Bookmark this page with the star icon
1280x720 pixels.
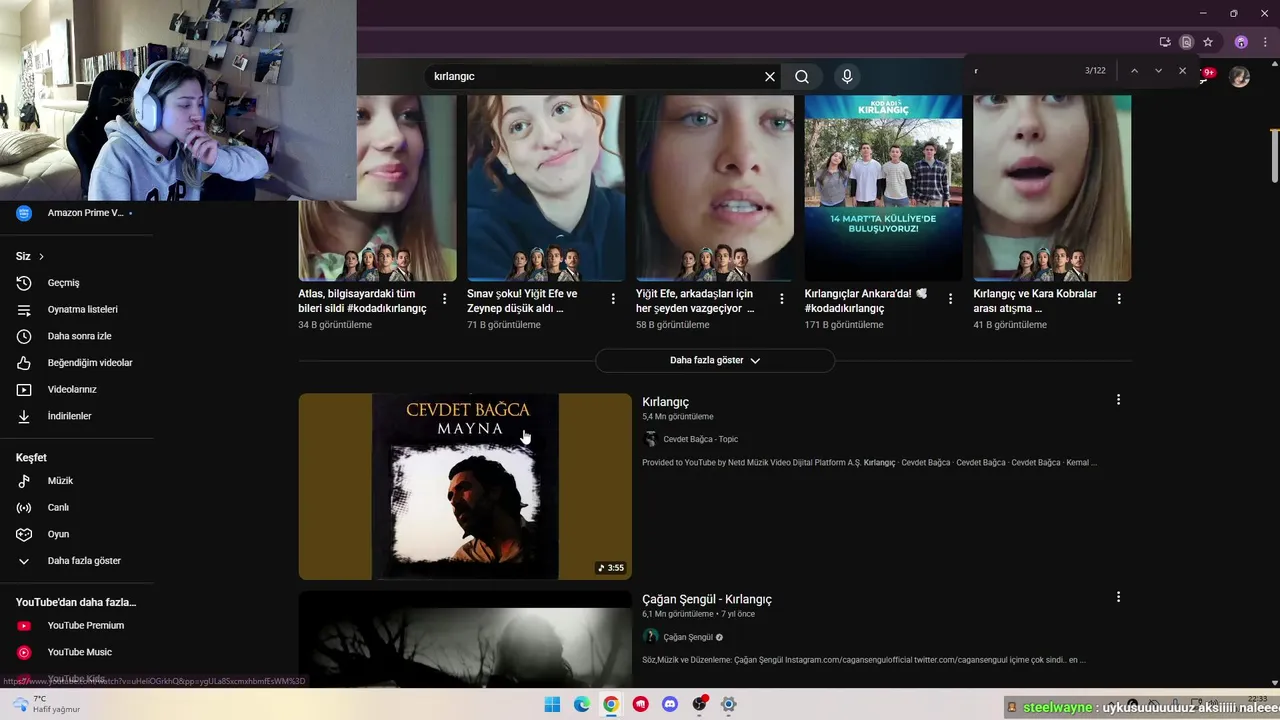pos(1208,42)
